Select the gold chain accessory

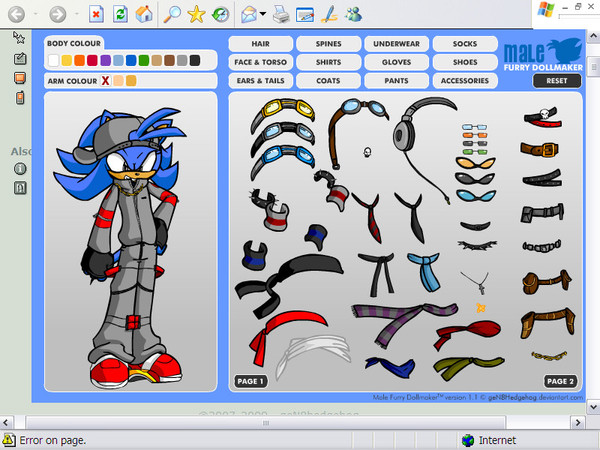coord(549,356)
